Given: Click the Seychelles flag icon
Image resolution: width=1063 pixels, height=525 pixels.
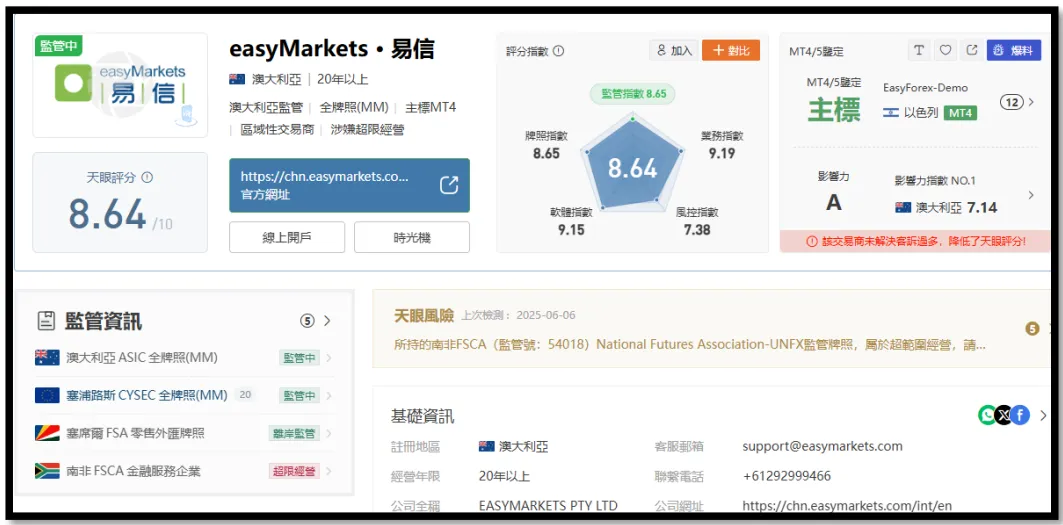Looking at the screenshot, I should pos(47,433).
